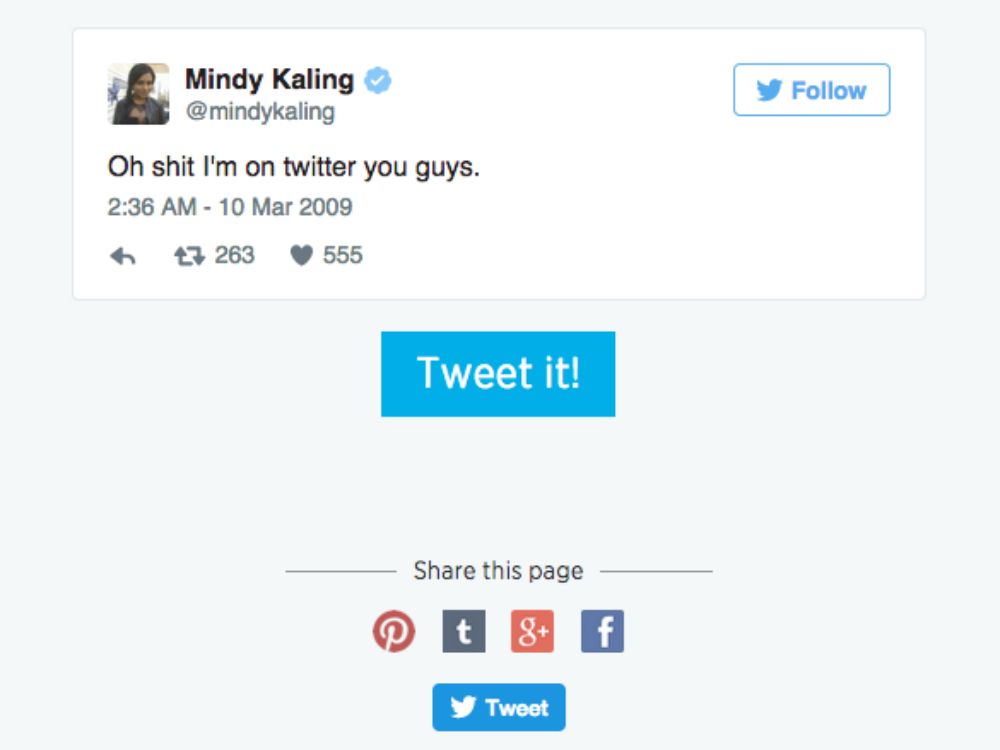Open the @mindykaling handle link
The image size is (1000, 750).
coord(259,112)
